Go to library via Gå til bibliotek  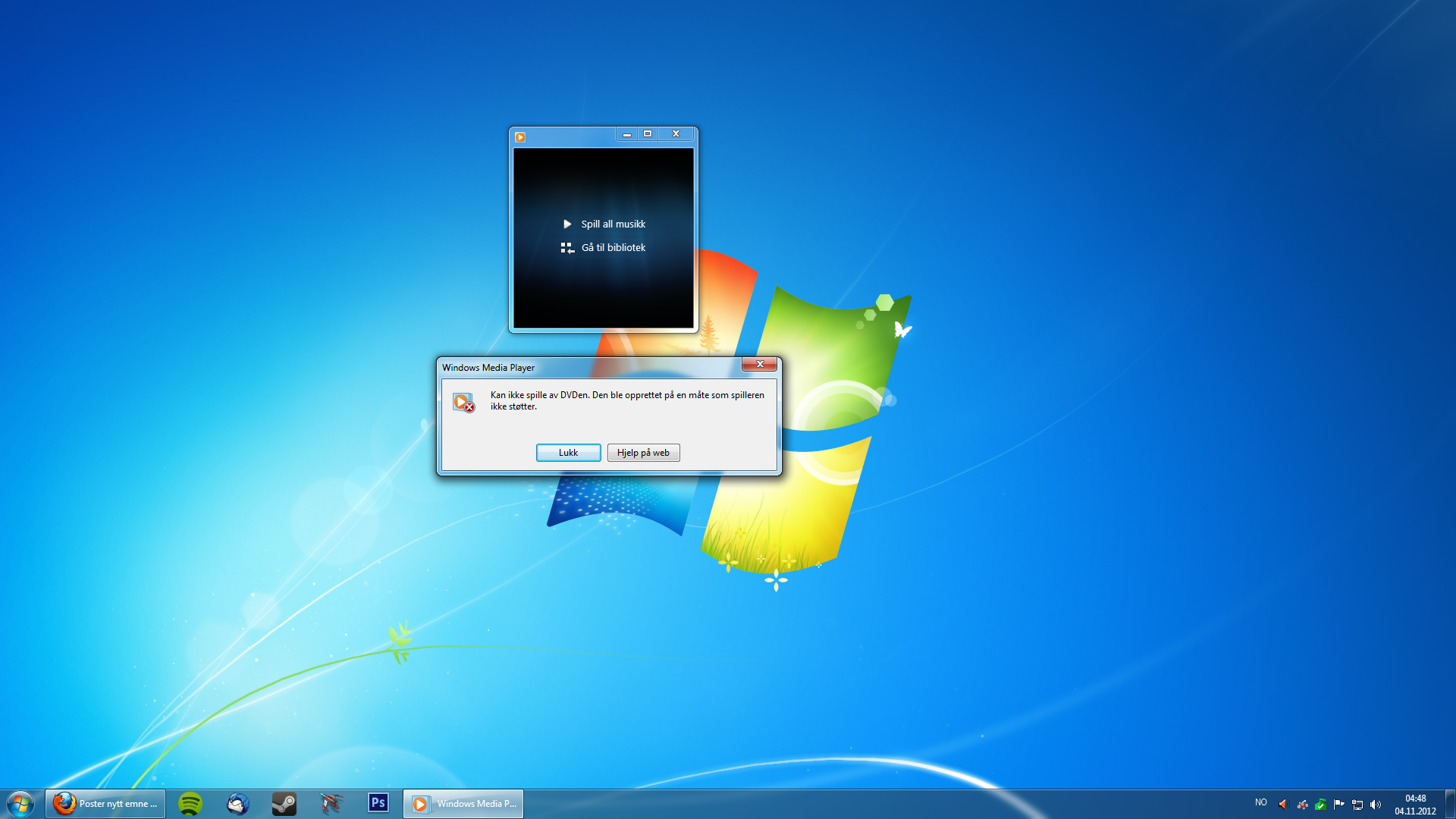613,247
